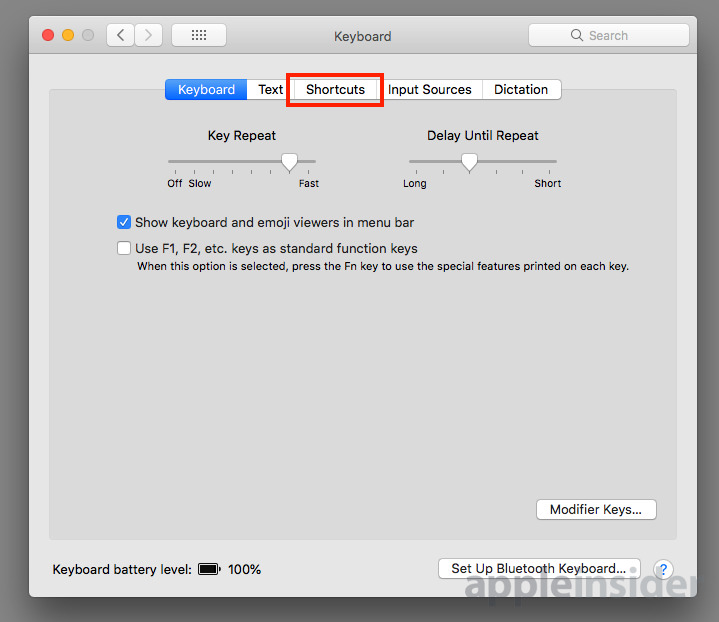Minimize the Keyboard window with yellow button
Image resolution: width=719 pixels, height=622 pixels.
pyautogui.click(x=68, y=35)
